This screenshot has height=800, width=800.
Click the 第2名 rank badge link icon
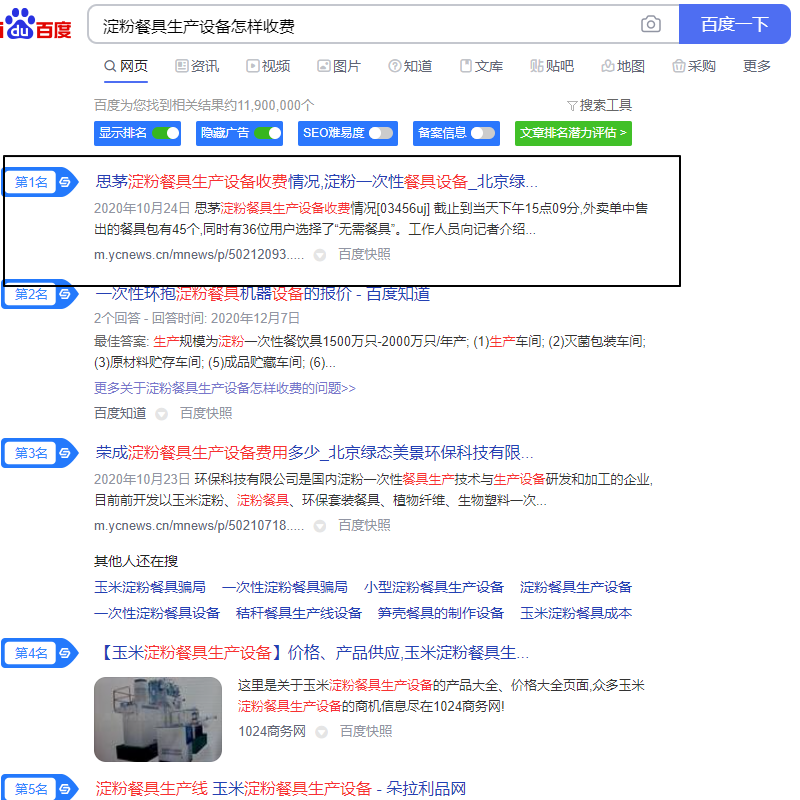click(65, 294)
